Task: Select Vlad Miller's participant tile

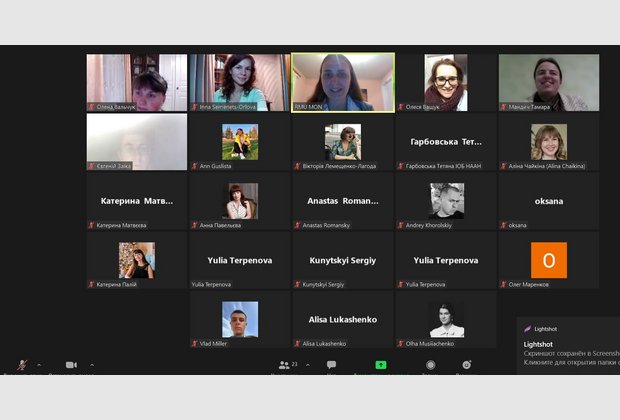Action: click(239, 319)
